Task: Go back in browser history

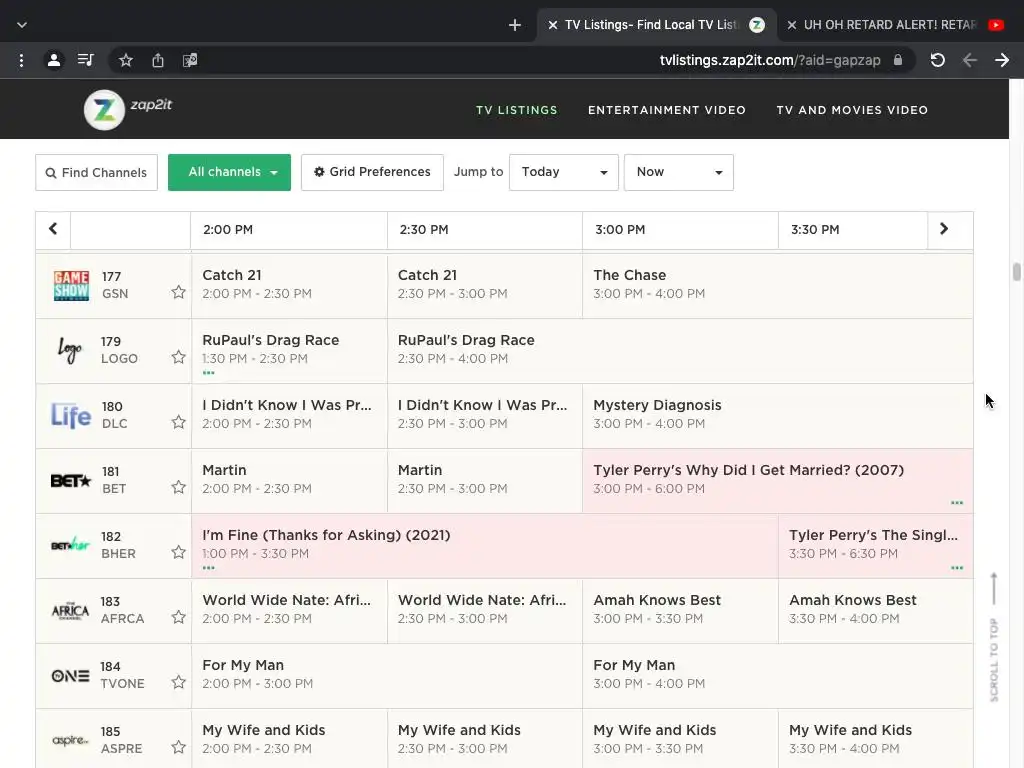Action: pyautogui.click(x=970, y=60)
